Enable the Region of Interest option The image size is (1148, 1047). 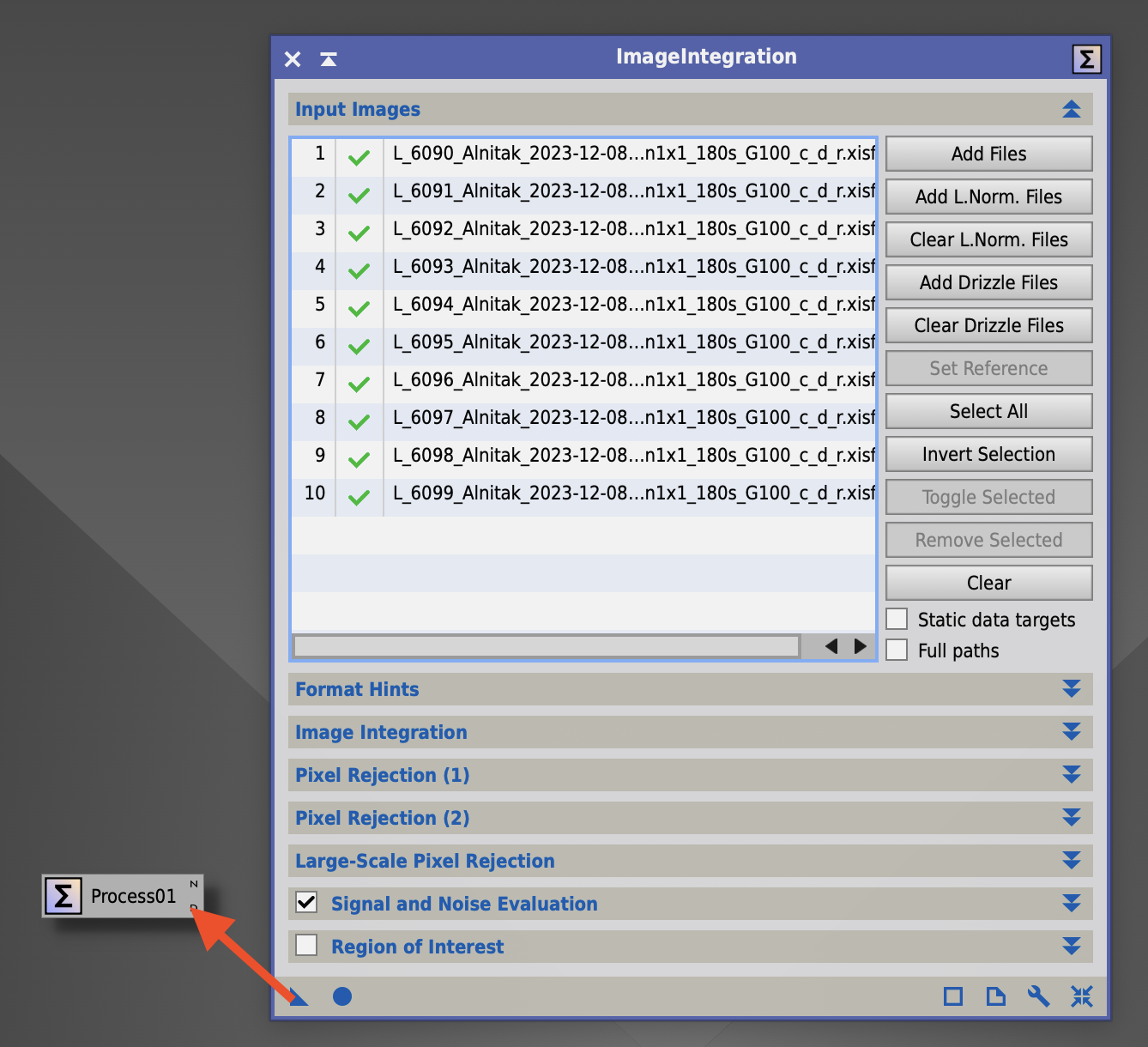tap(305, 944)
